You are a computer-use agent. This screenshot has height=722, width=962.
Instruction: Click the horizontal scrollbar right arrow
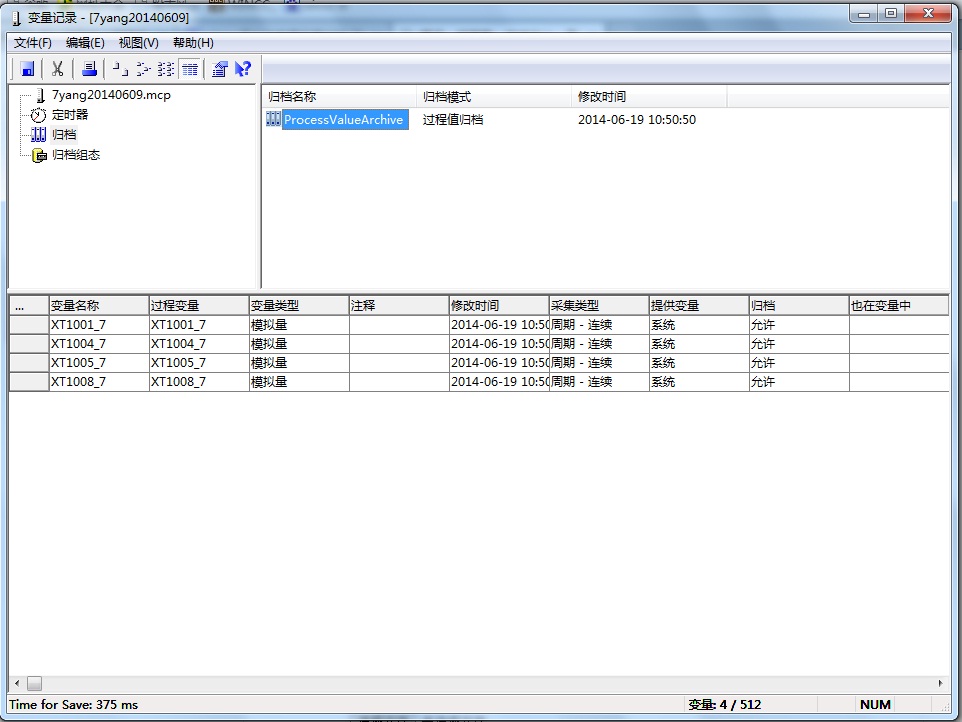click(940, 683)
